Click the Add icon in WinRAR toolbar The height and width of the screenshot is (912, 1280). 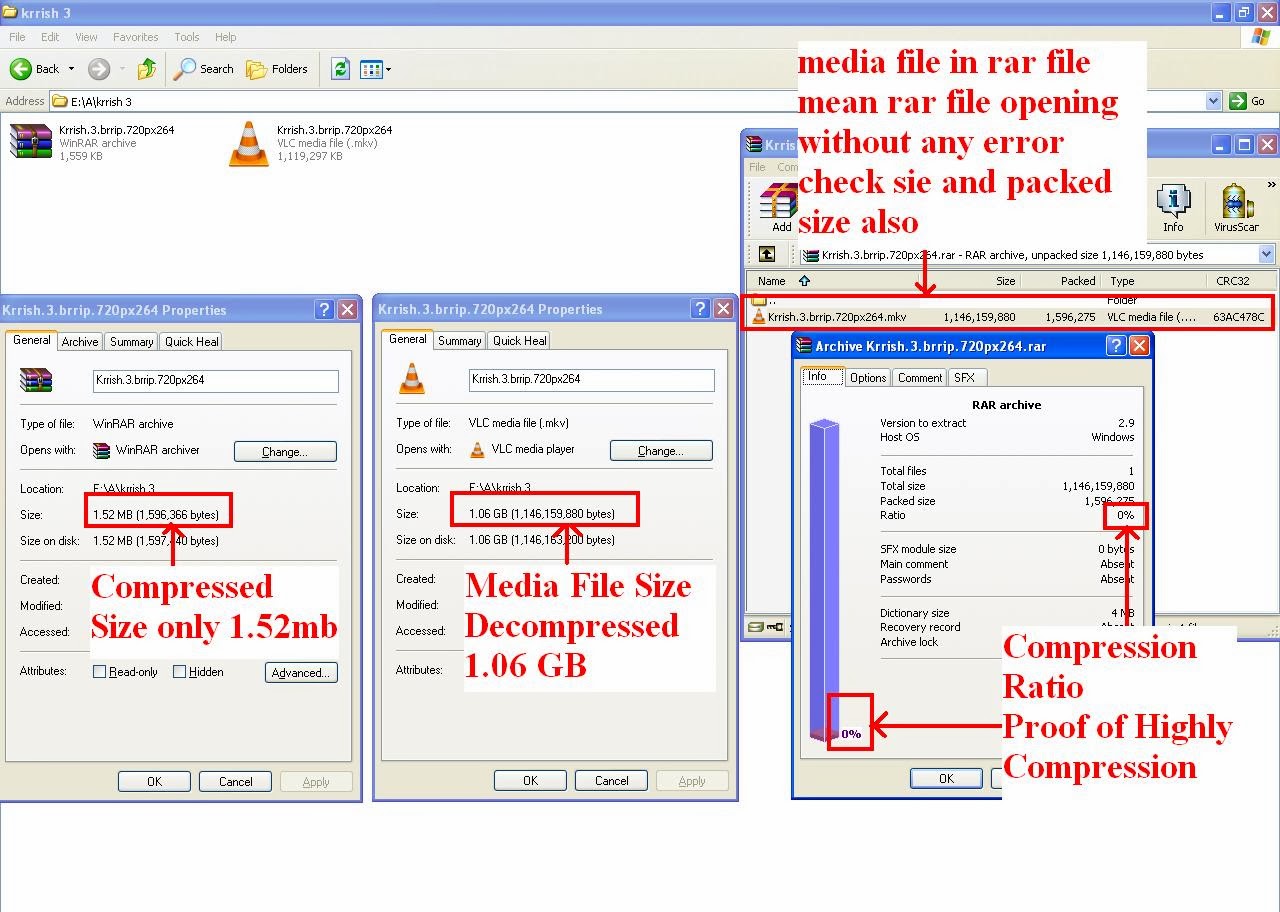tap(778, 207)
